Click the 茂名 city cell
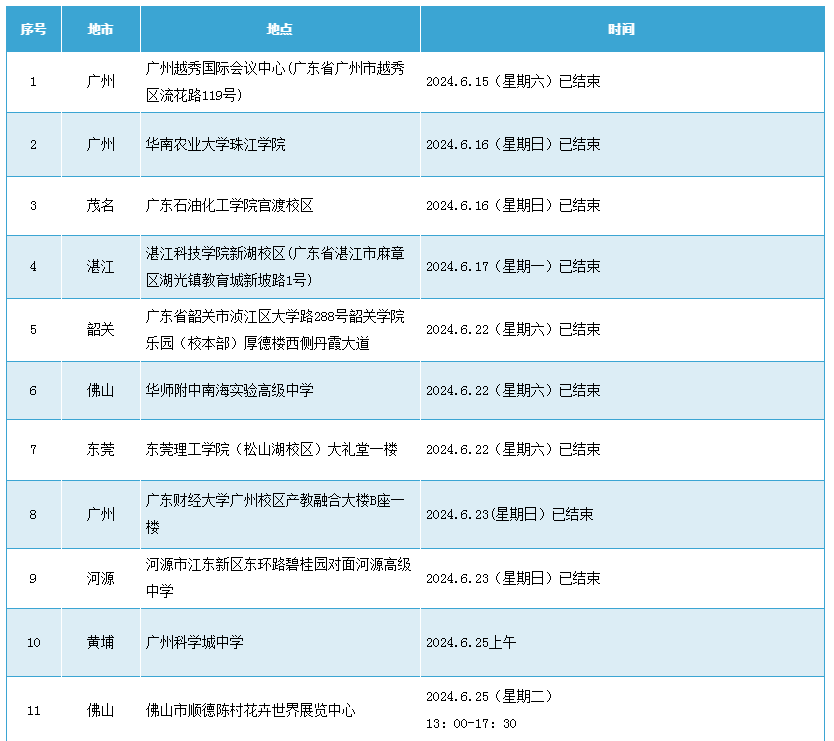The height and width of the screenshot is (741, 834). pos(100,205)
